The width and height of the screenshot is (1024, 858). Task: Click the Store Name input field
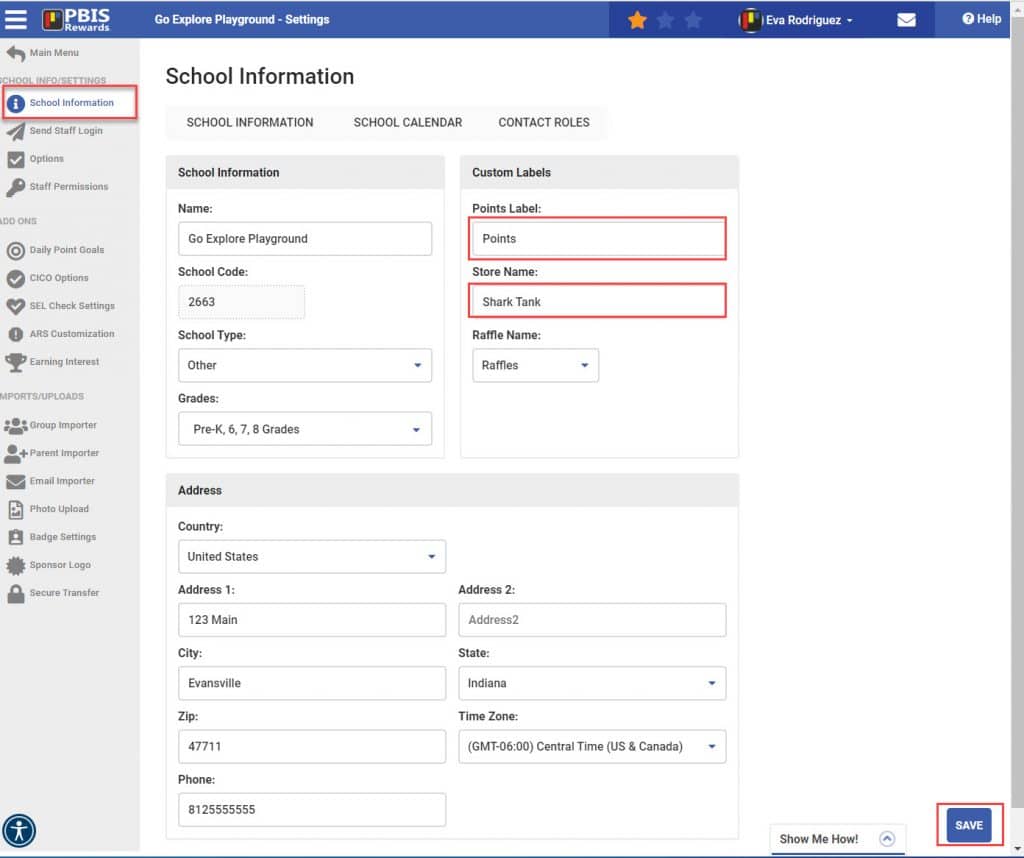(597, 301)
